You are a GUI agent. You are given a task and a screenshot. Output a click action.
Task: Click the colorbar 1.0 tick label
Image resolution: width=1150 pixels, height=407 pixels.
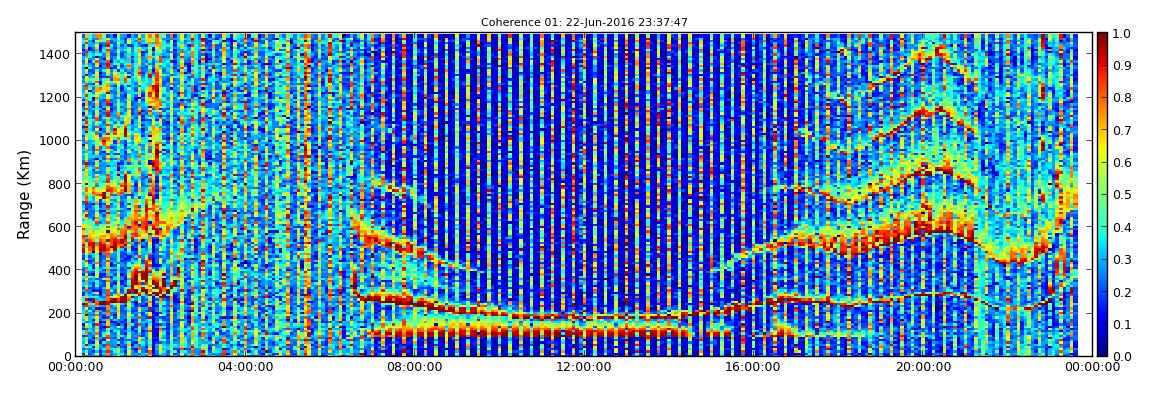coord(1121,34)
